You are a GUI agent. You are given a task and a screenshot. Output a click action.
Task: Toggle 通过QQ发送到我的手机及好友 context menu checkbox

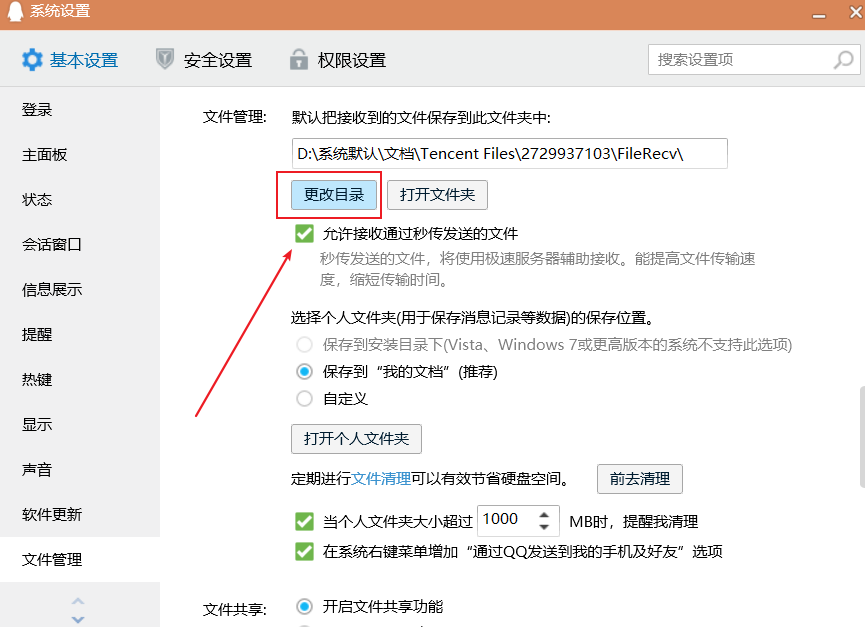click(x=304, y=552)
